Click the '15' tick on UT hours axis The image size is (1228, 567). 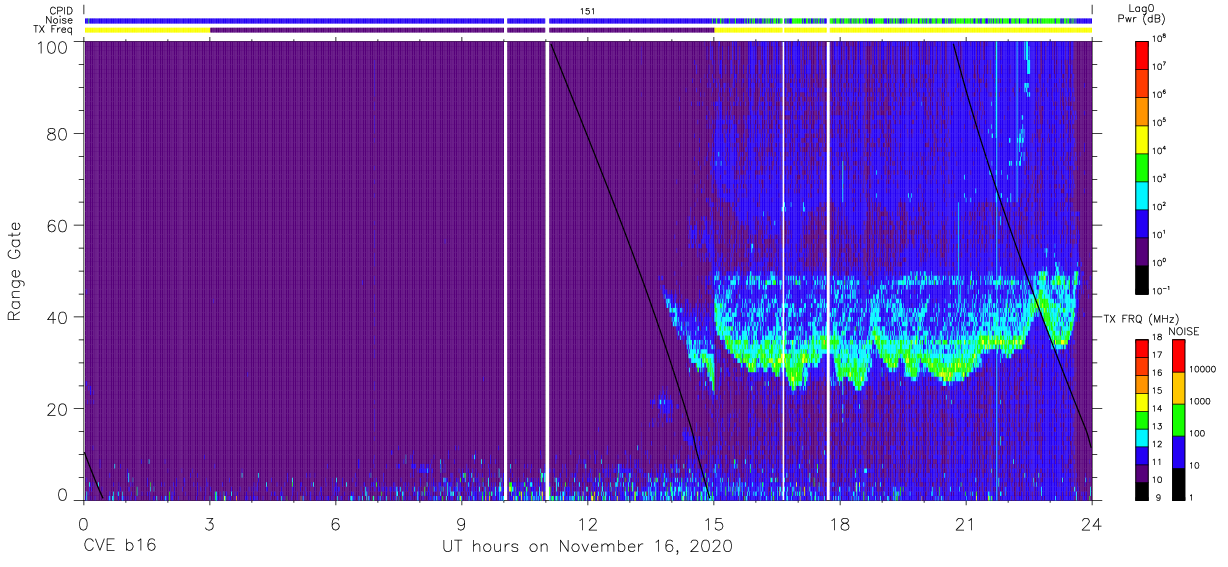(714, 523)
